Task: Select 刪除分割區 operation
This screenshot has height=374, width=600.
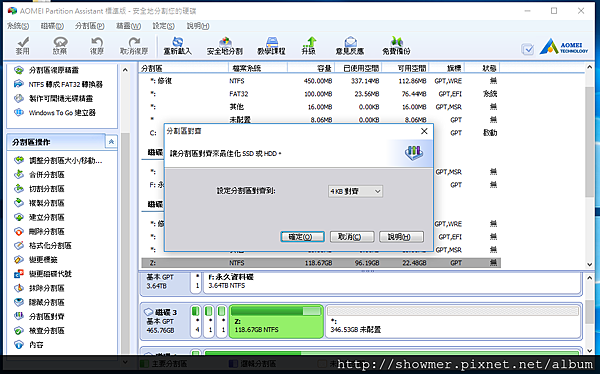Action: click(x=39, y=231)
